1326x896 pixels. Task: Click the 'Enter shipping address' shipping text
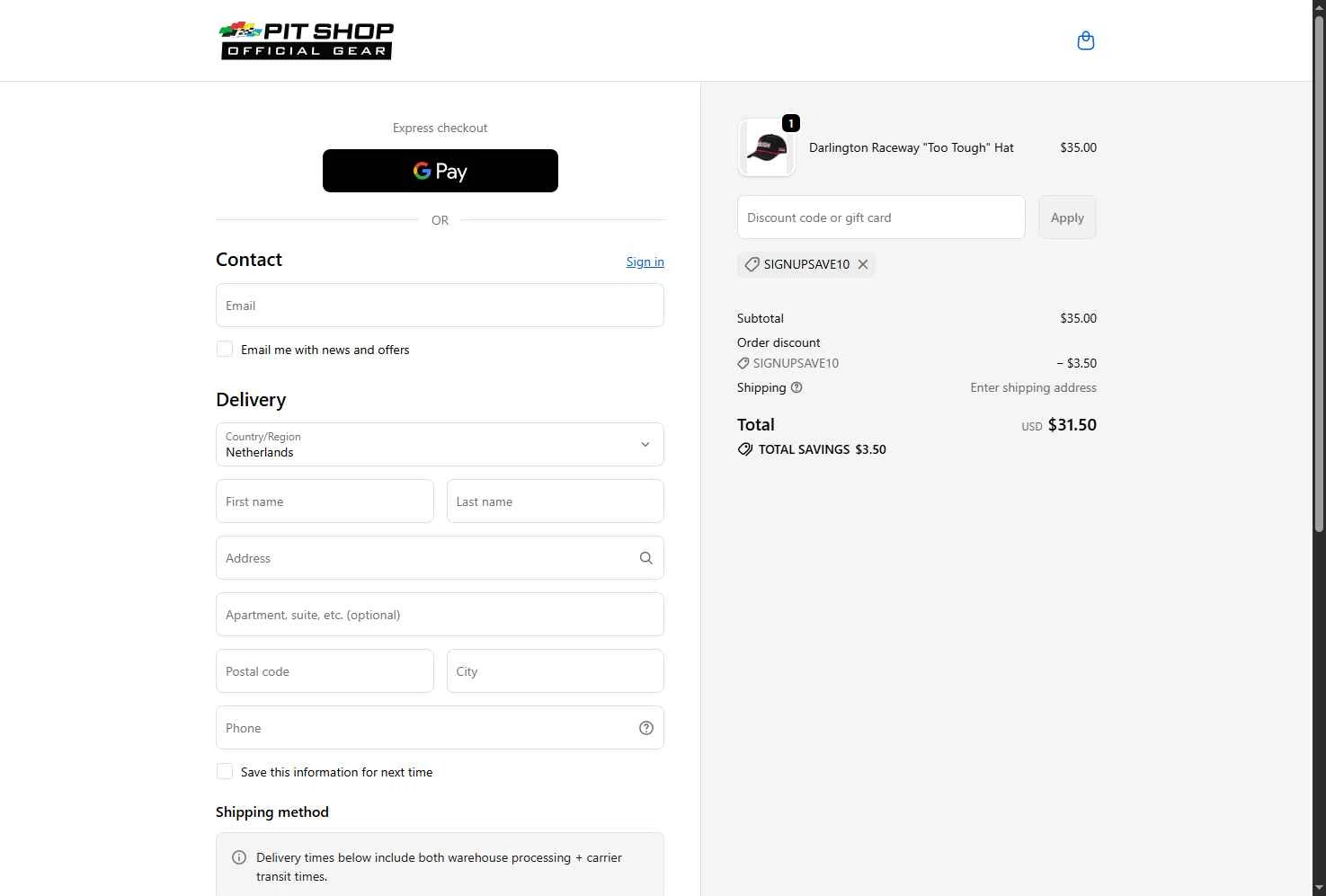[1034, 387]
